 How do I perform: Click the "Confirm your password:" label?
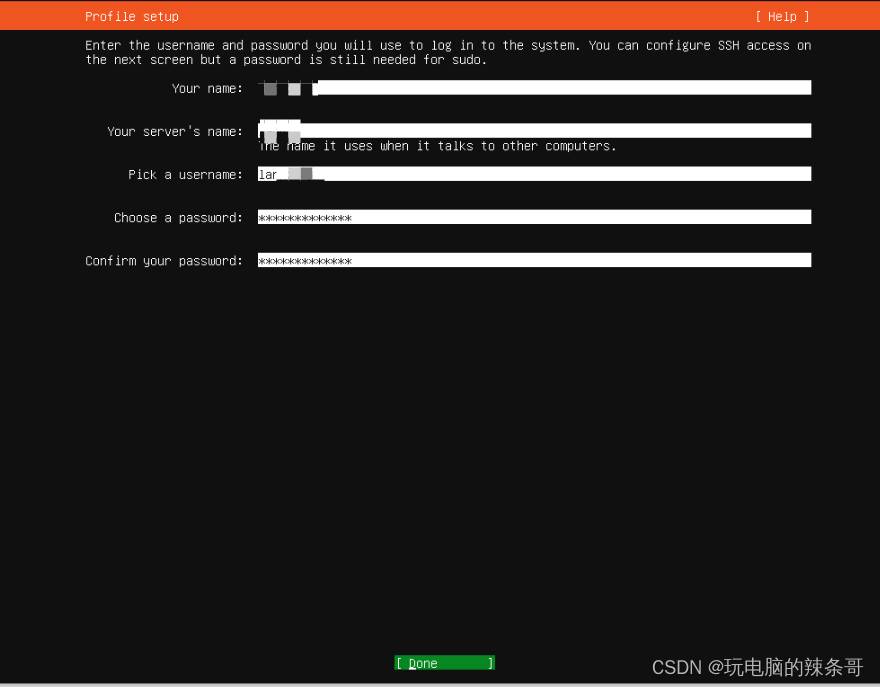[164, 260]
